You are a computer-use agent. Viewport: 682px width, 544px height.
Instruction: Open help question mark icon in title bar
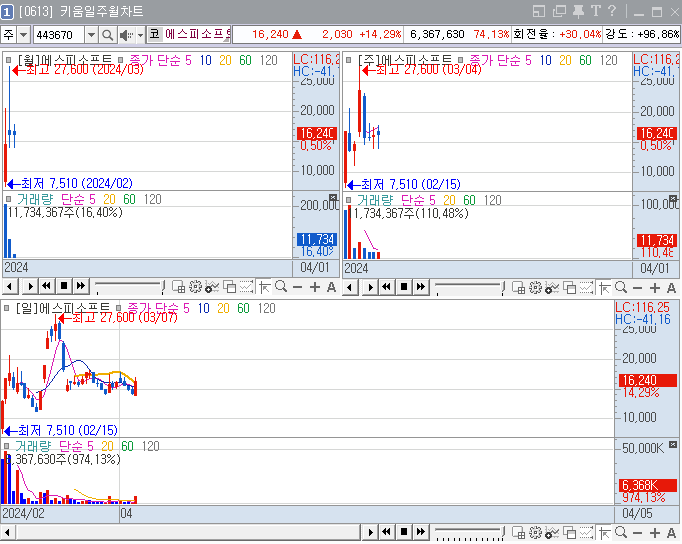pyautogui.click(x=612, y=11)
